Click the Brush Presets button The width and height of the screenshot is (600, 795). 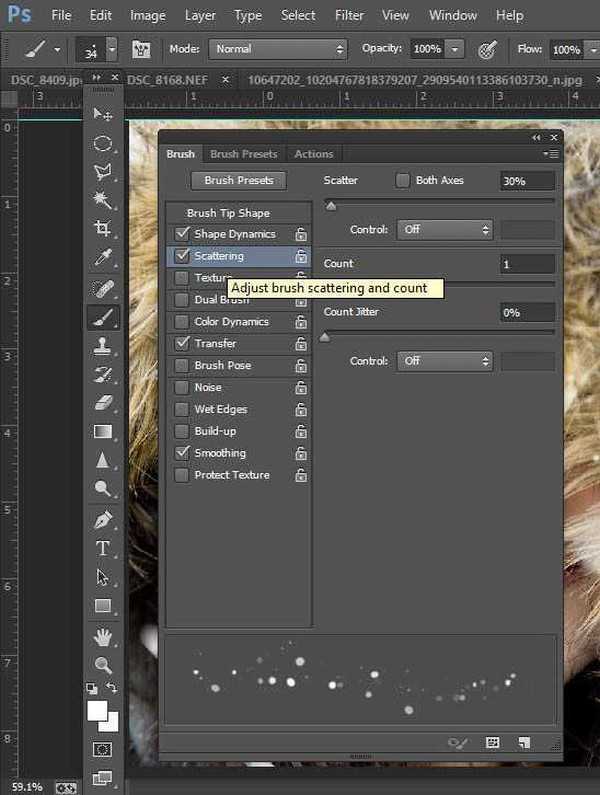click(238, 181)
